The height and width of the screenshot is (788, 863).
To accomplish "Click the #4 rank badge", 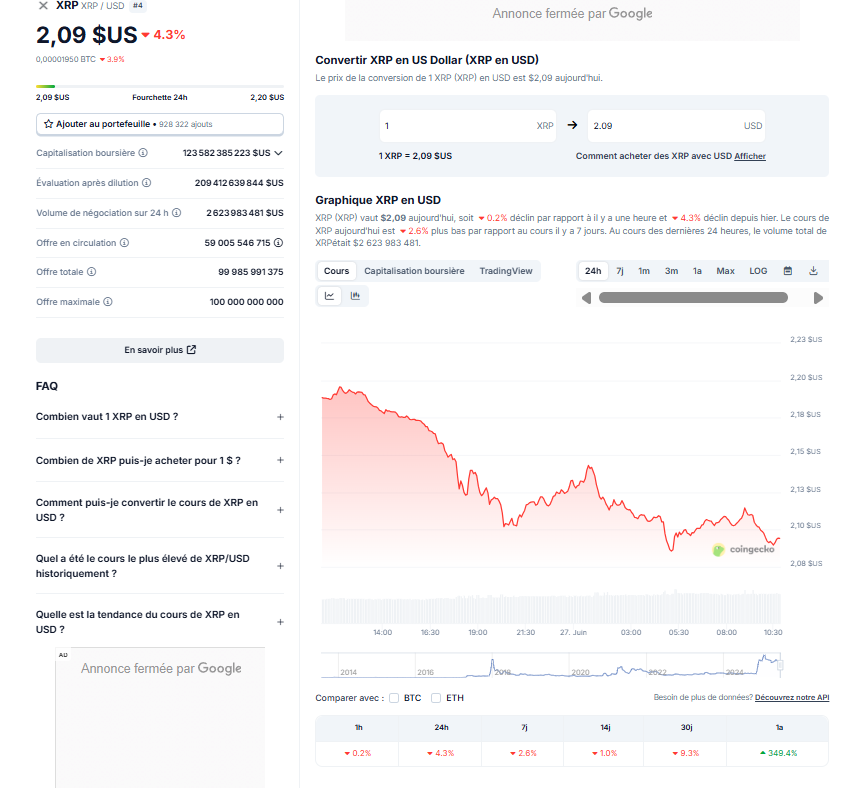I will click(x=138, y=6).
